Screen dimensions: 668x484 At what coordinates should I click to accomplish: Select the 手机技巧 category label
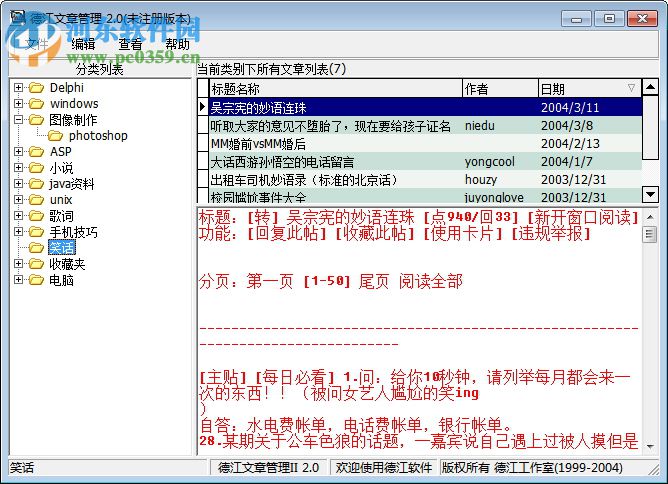(73, 232)
